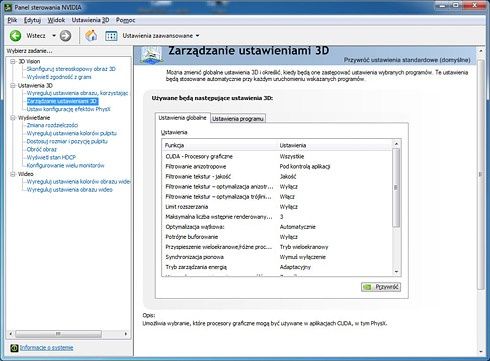The image size is (490, 361).
Task: Select Potrójne buforowanie row
Action: [x=277, y=237]
